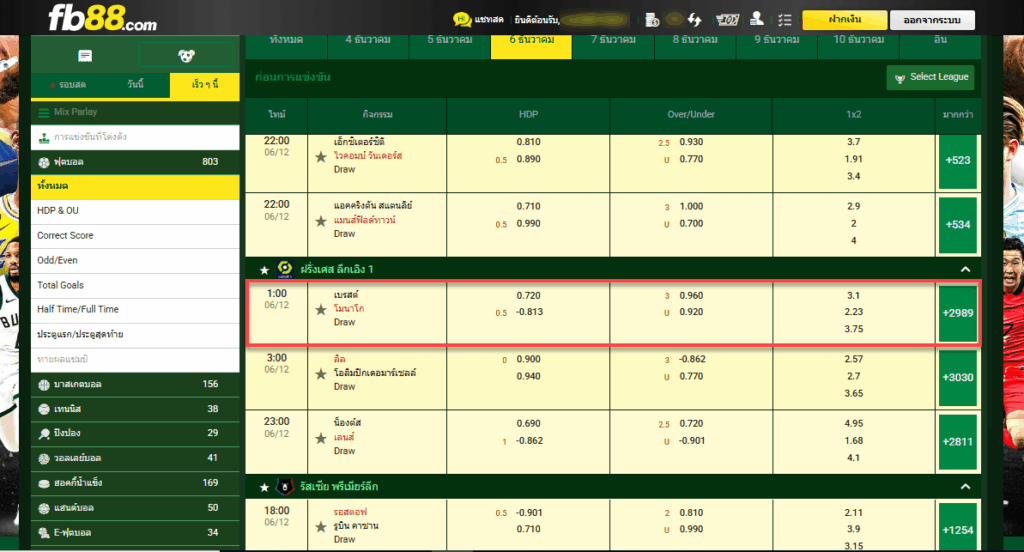Favorite the เอ็กซิเตอร์ซิตี้ match star
This screenshot has height=552, width=1024.
321,157
